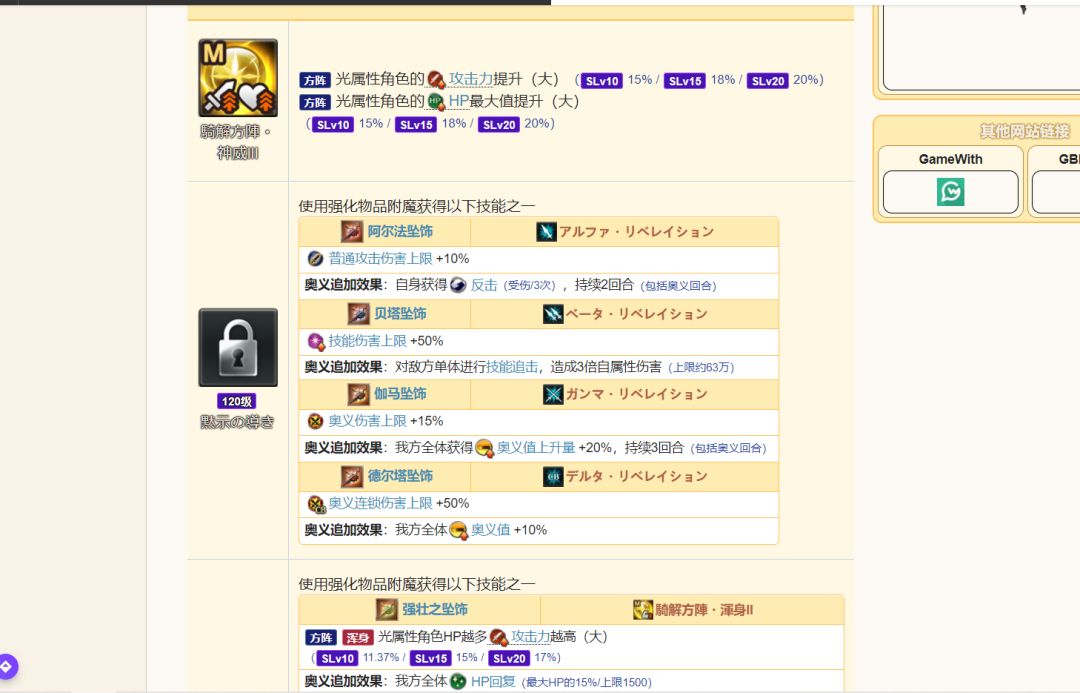Viewport: 1080px width, 693px height.
Task: Click the 方阵 tag on HP最大值 row
Action: [315, 103]
